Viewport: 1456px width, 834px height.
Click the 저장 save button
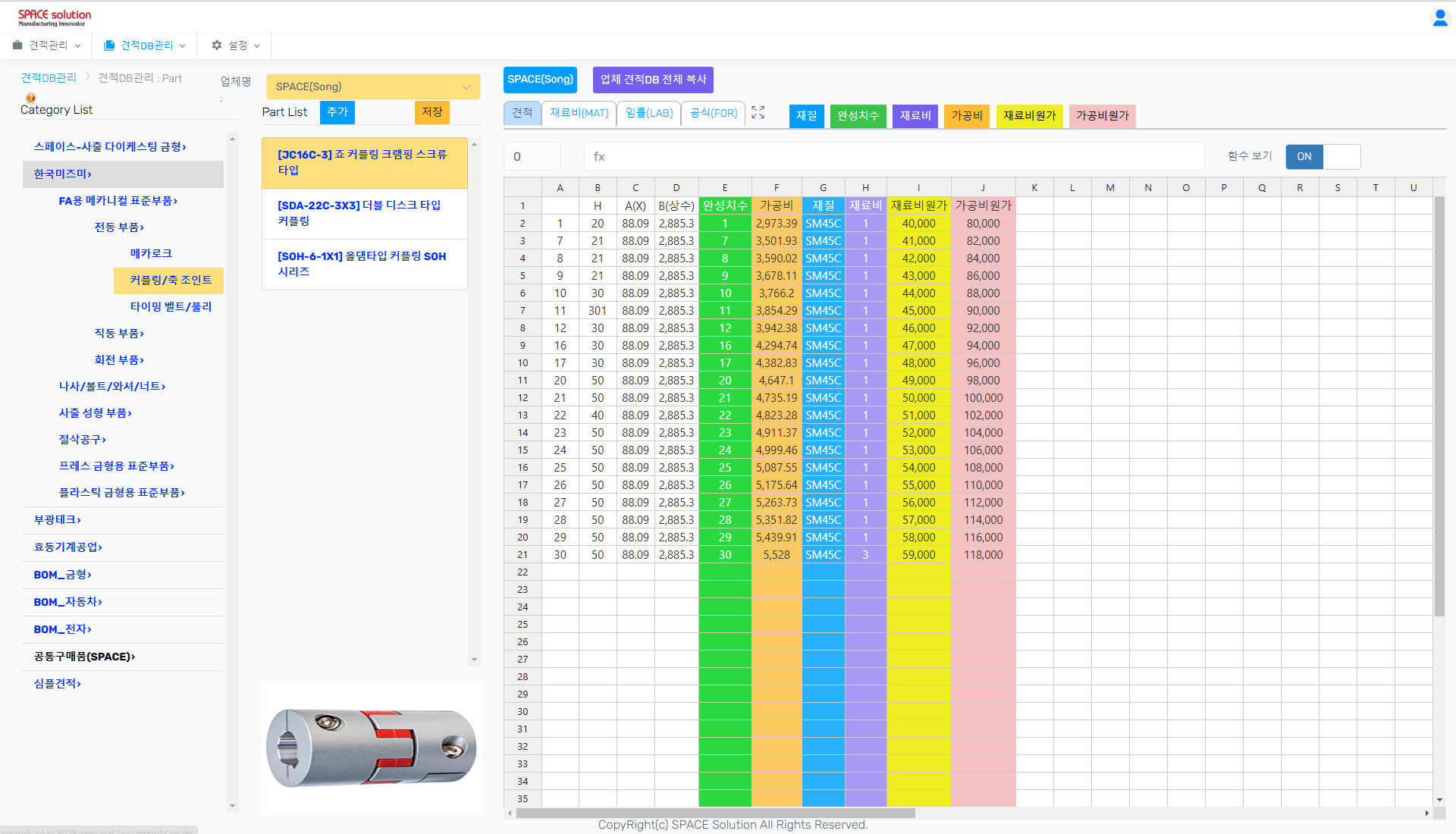[x=431, y=112]
